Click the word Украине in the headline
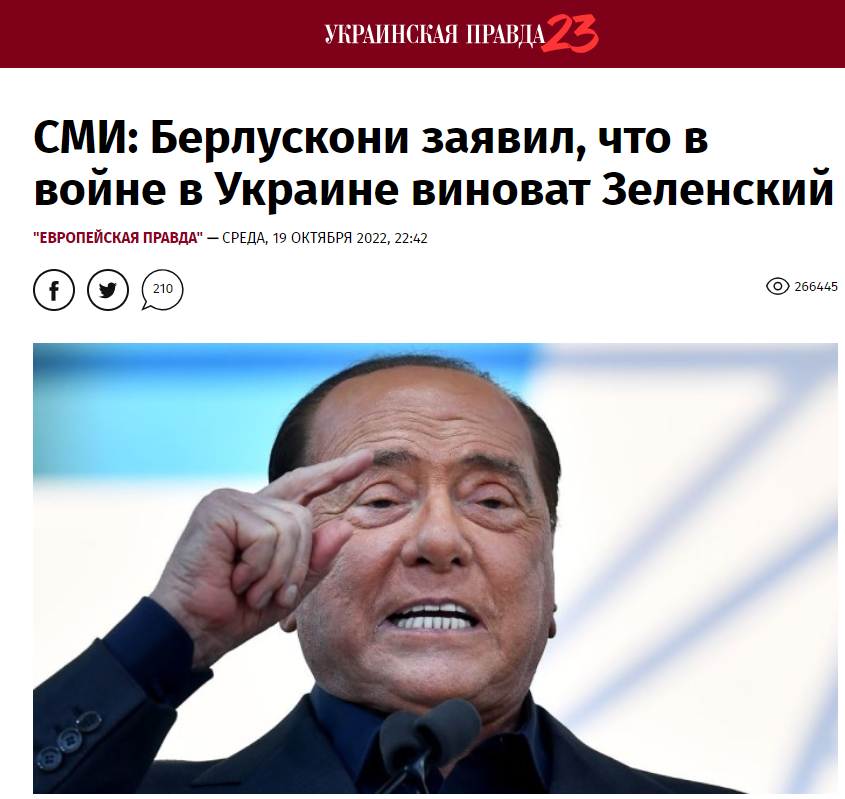The image size is (845, 799). coord(307,189)
